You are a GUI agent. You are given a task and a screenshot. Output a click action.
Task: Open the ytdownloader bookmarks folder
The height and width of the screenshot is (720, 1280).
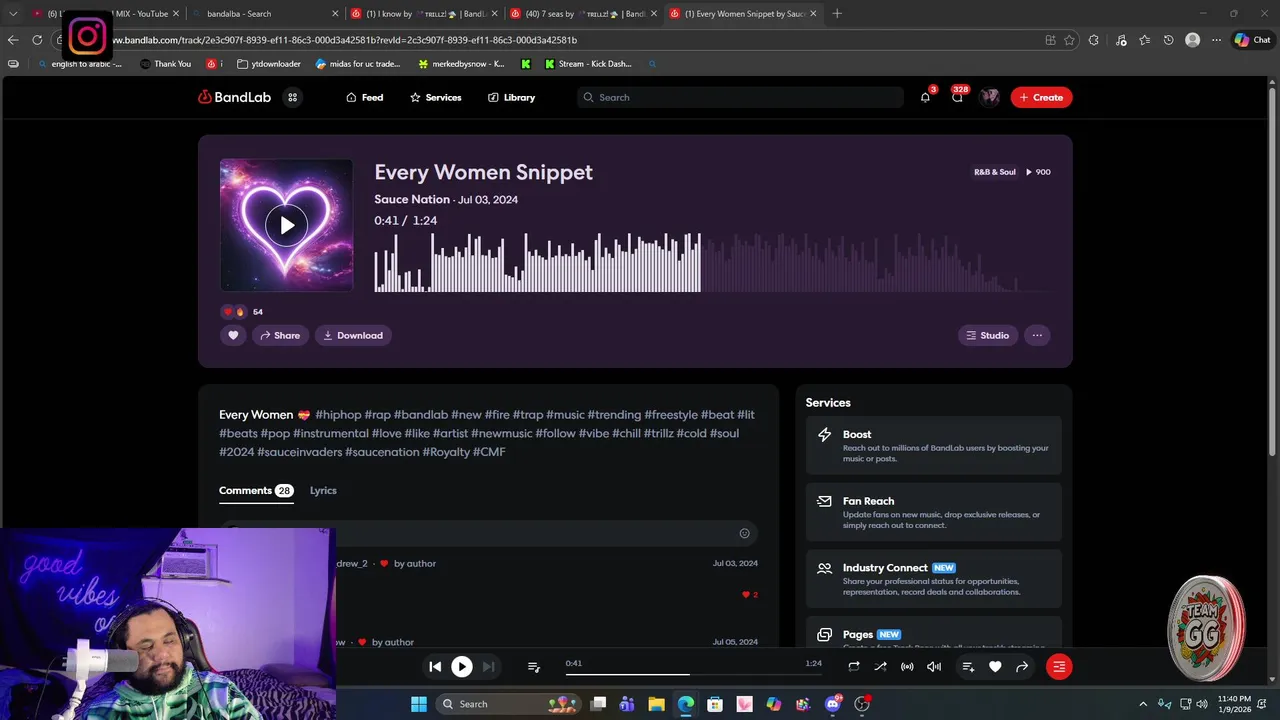coord(269,64)
